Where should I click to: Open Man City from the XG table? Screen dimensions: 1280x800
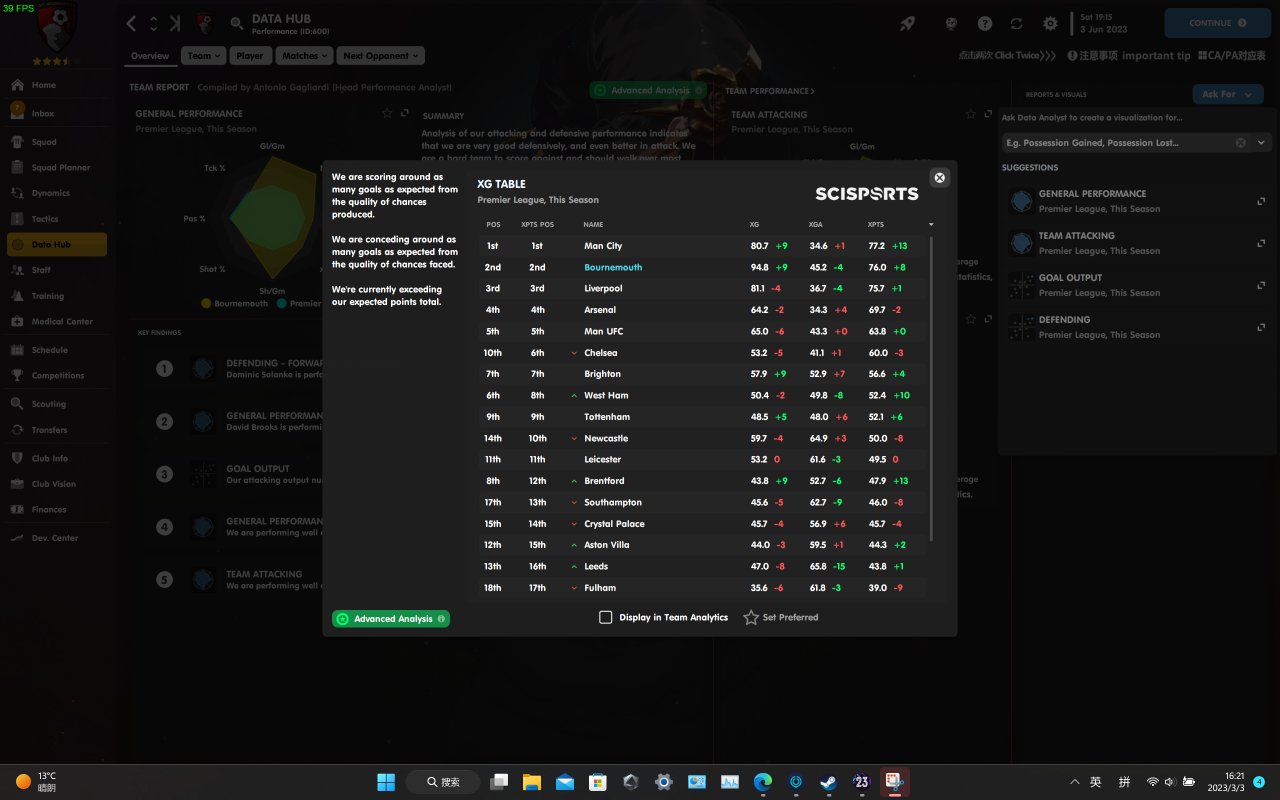pos(603,246)
